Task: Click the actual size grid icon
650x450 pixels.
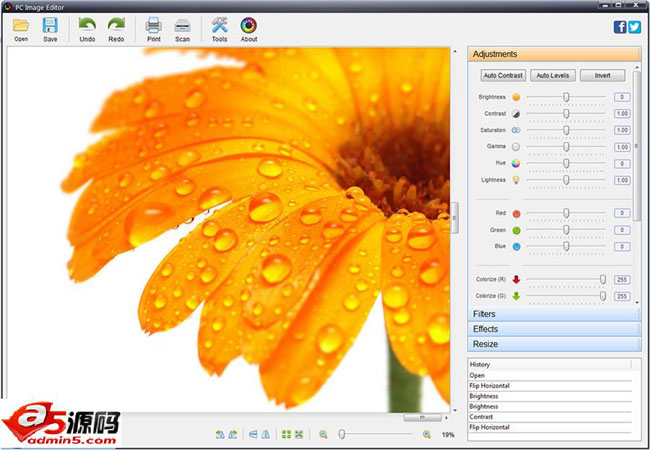Action: tap(286, 434)
